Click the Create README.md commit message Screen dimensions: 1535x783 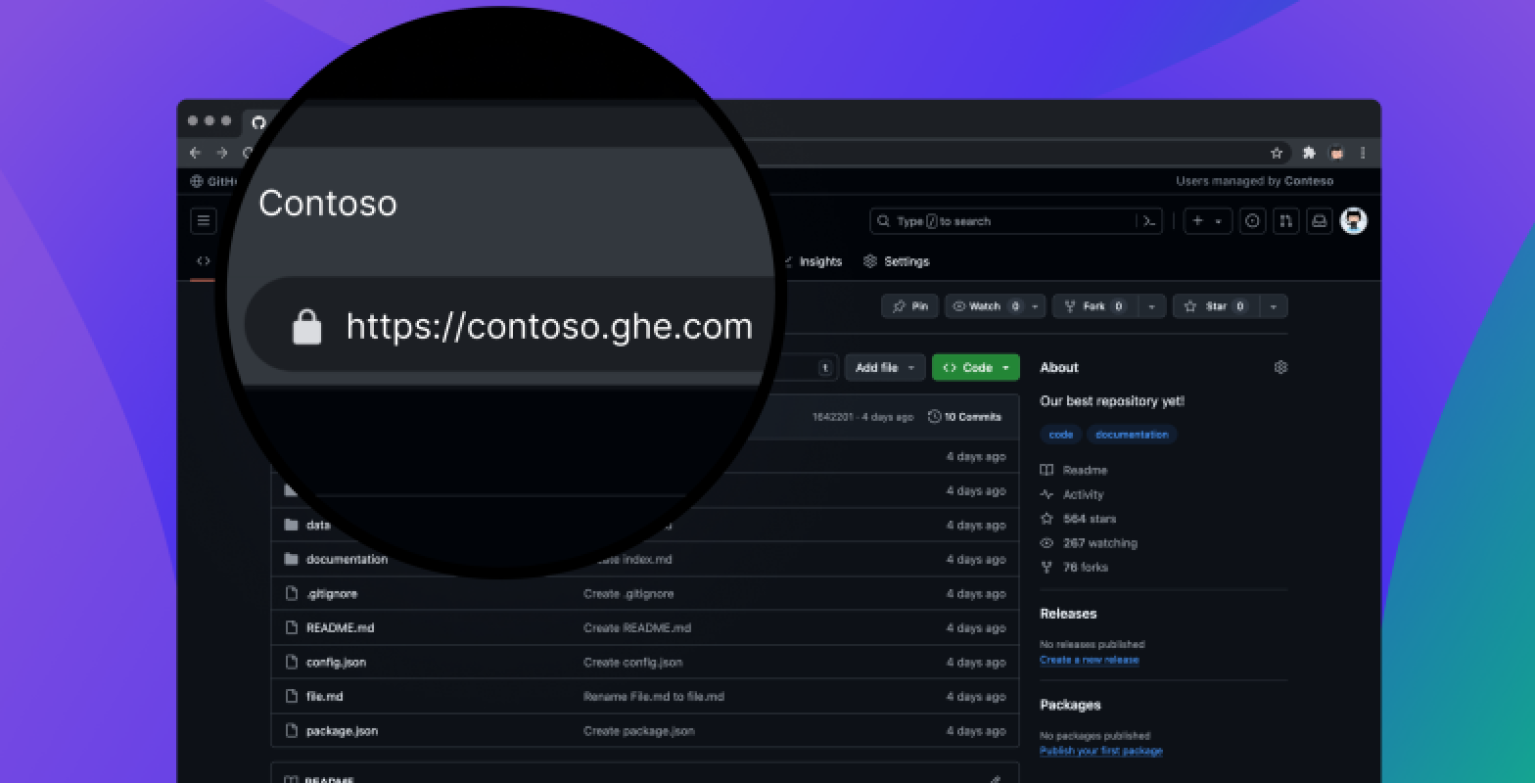pos(637,628)
